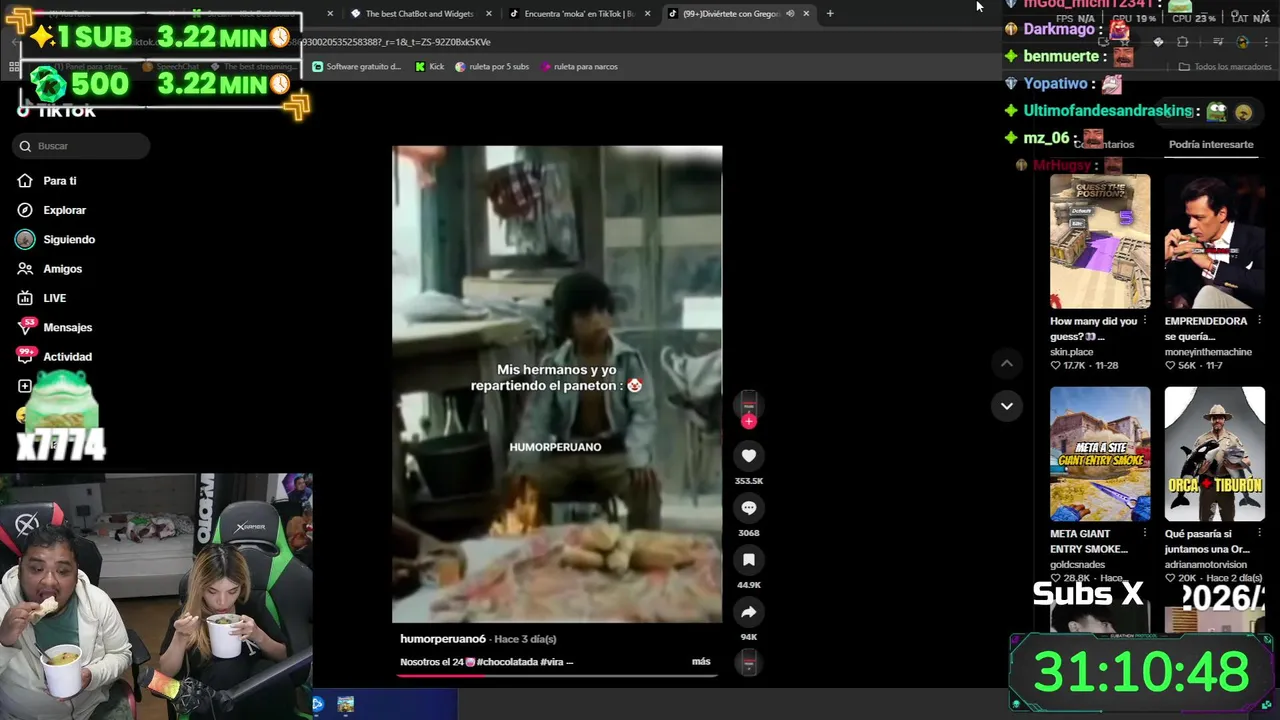Open 'ruleta para narcos' bookmark
This screenshot has height=720, width=1280.
(578, 67)
